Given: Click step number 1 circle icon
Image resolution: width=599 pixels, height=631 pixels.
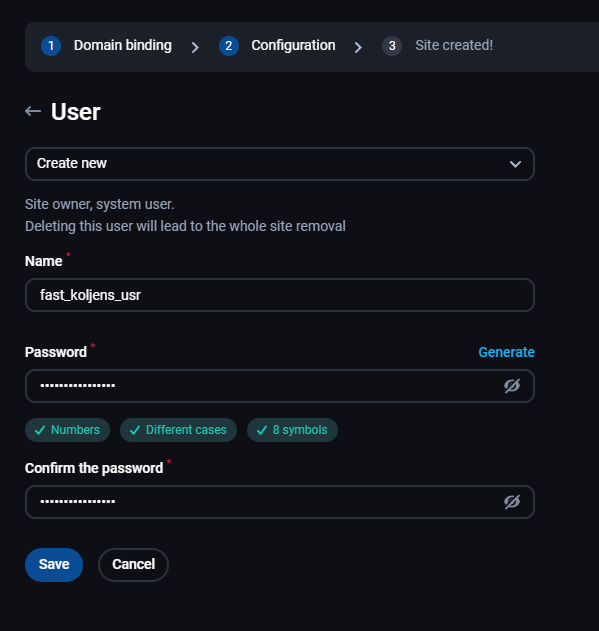Looking at the screenshot, I should 51,46.
